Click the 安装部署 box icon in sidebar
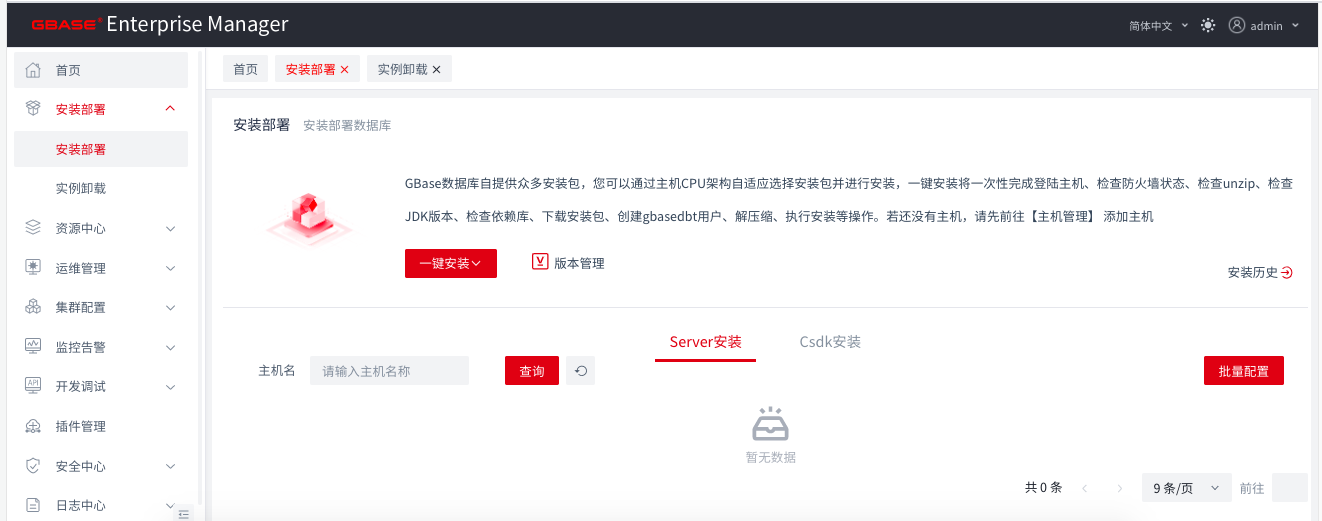The width and height of the screenshot is (1322, 521). (x=33, y=109)
